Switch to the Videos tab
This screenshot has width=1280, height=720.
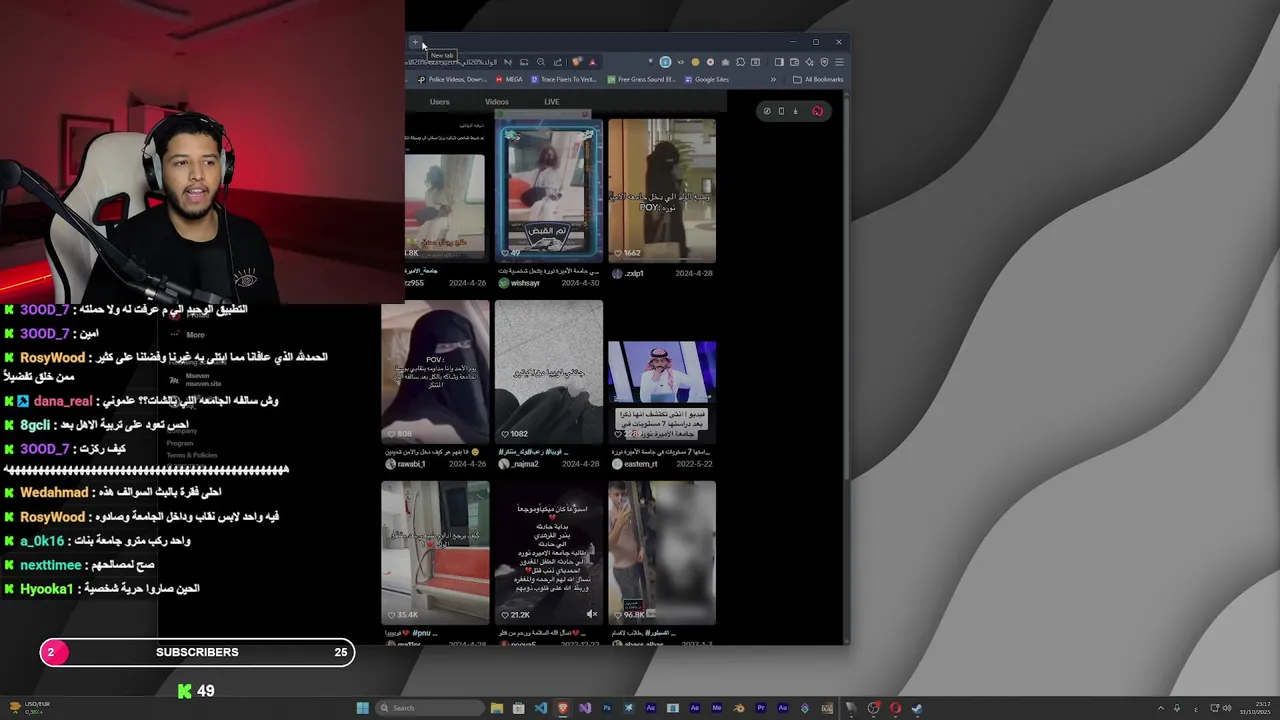(x=497, y=102)
